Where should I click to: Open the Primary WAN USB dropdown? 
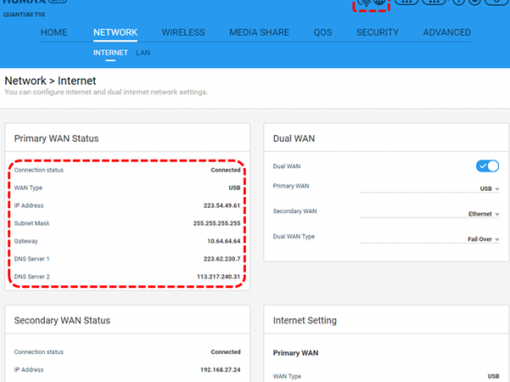coord(429,188)
